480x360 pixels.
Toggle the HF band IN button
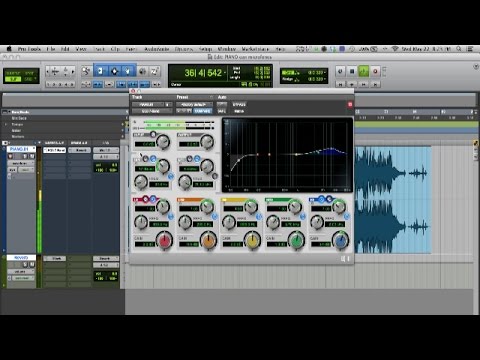tap(347, 217)
